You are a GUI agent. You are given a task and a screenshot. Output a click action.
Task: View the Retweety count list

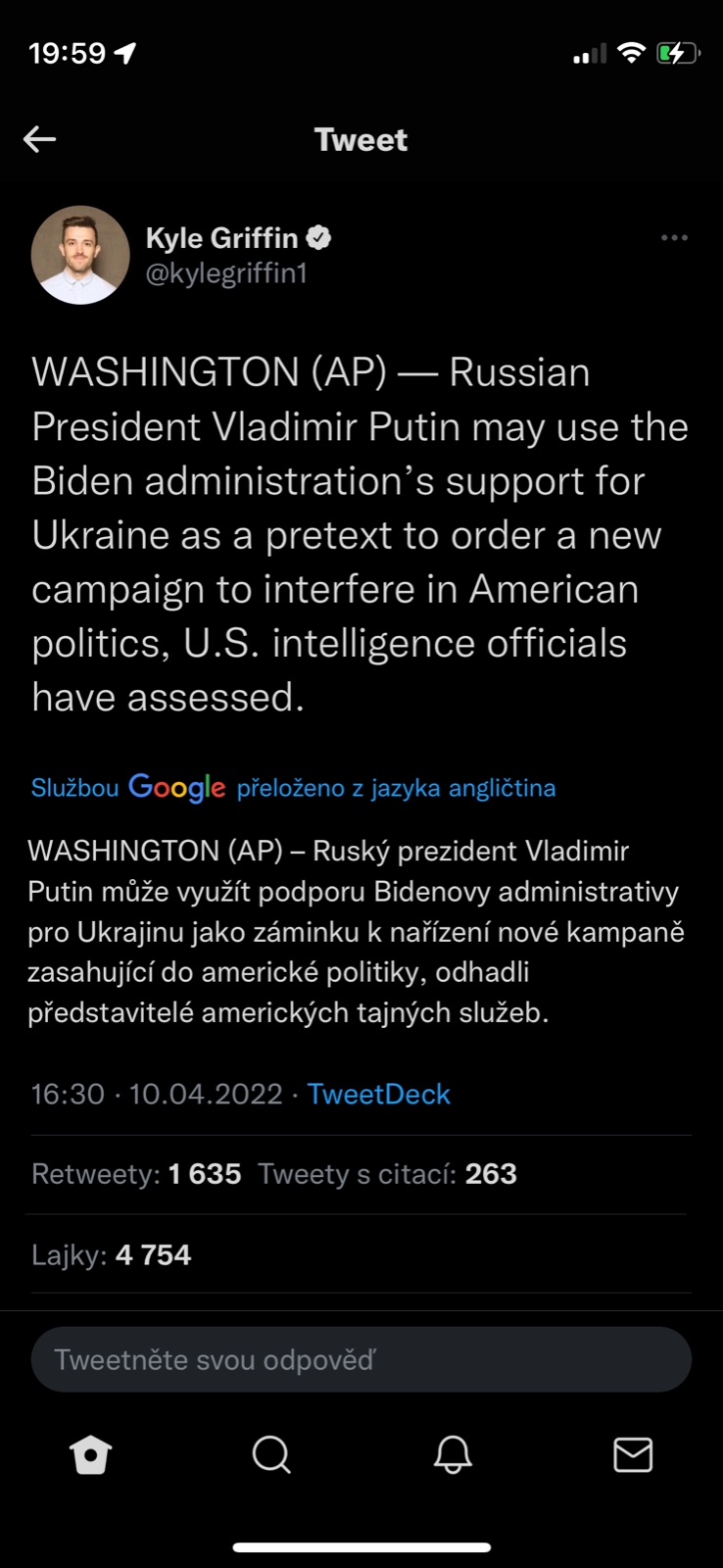point(136,1174)
